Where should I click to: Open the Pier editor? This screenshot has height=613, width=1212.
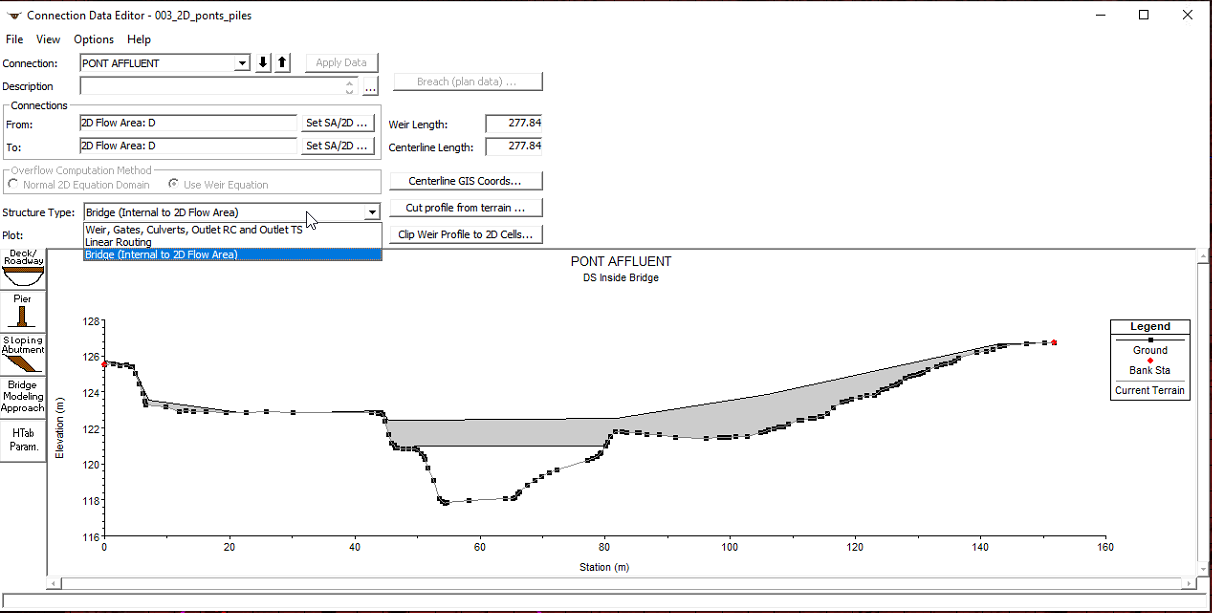pyautogui.click(x=22, y=311)
